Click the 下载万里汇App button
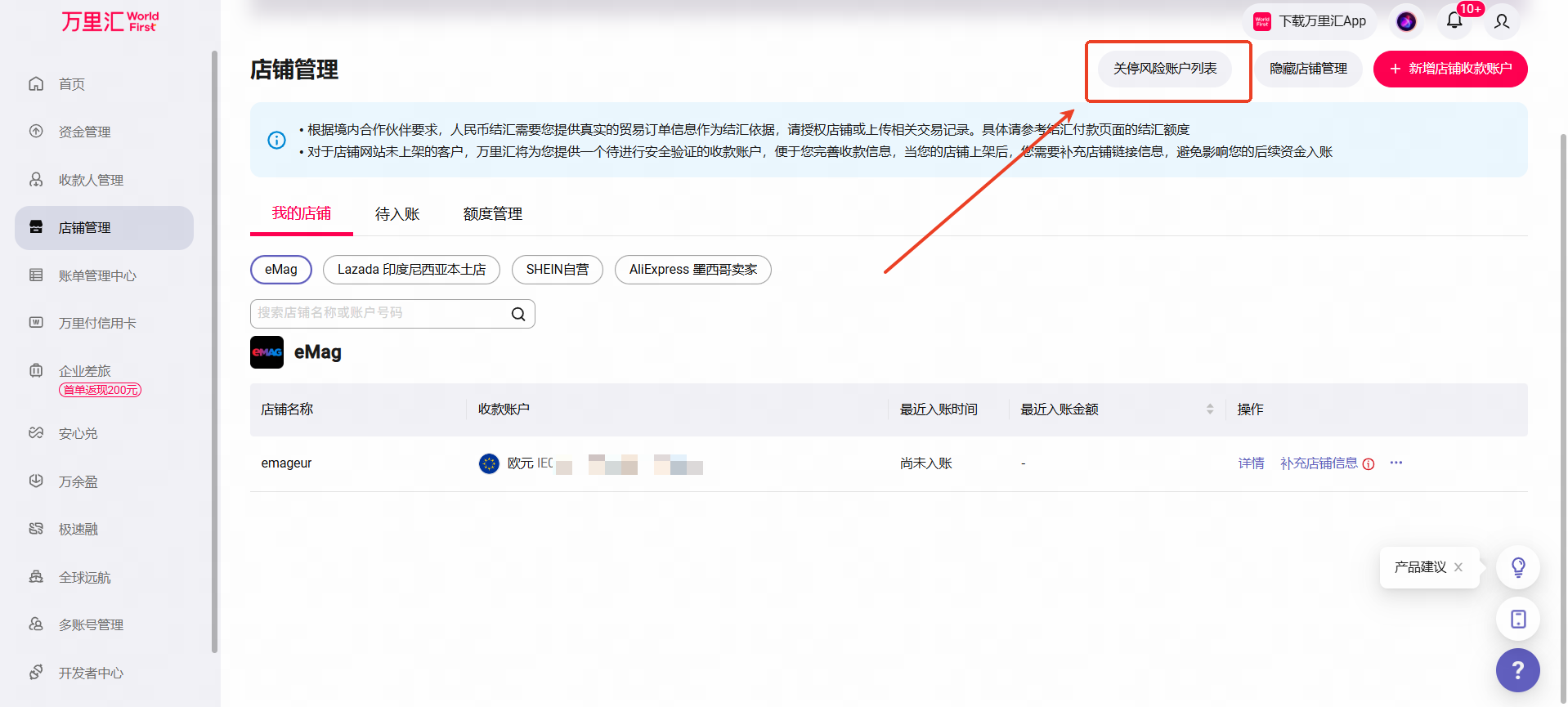 1310,21
